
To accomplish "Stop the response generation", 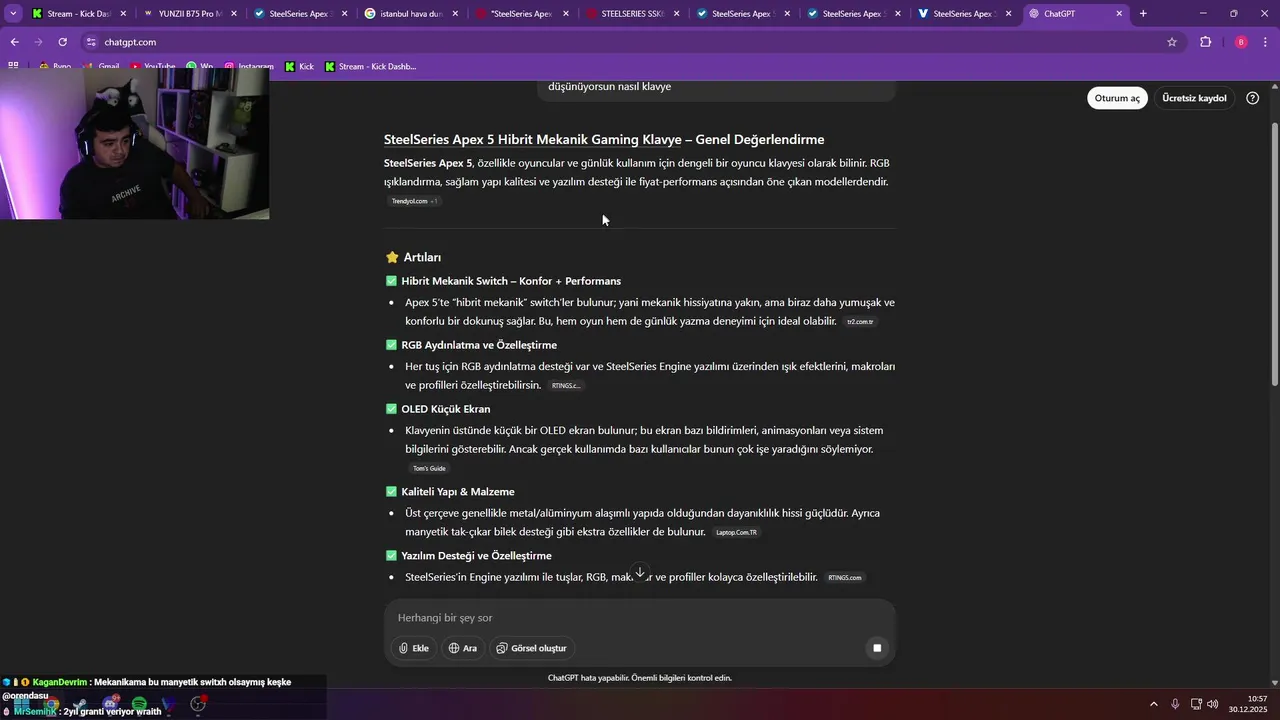I will pyautogui.click(x=876, y=648).
